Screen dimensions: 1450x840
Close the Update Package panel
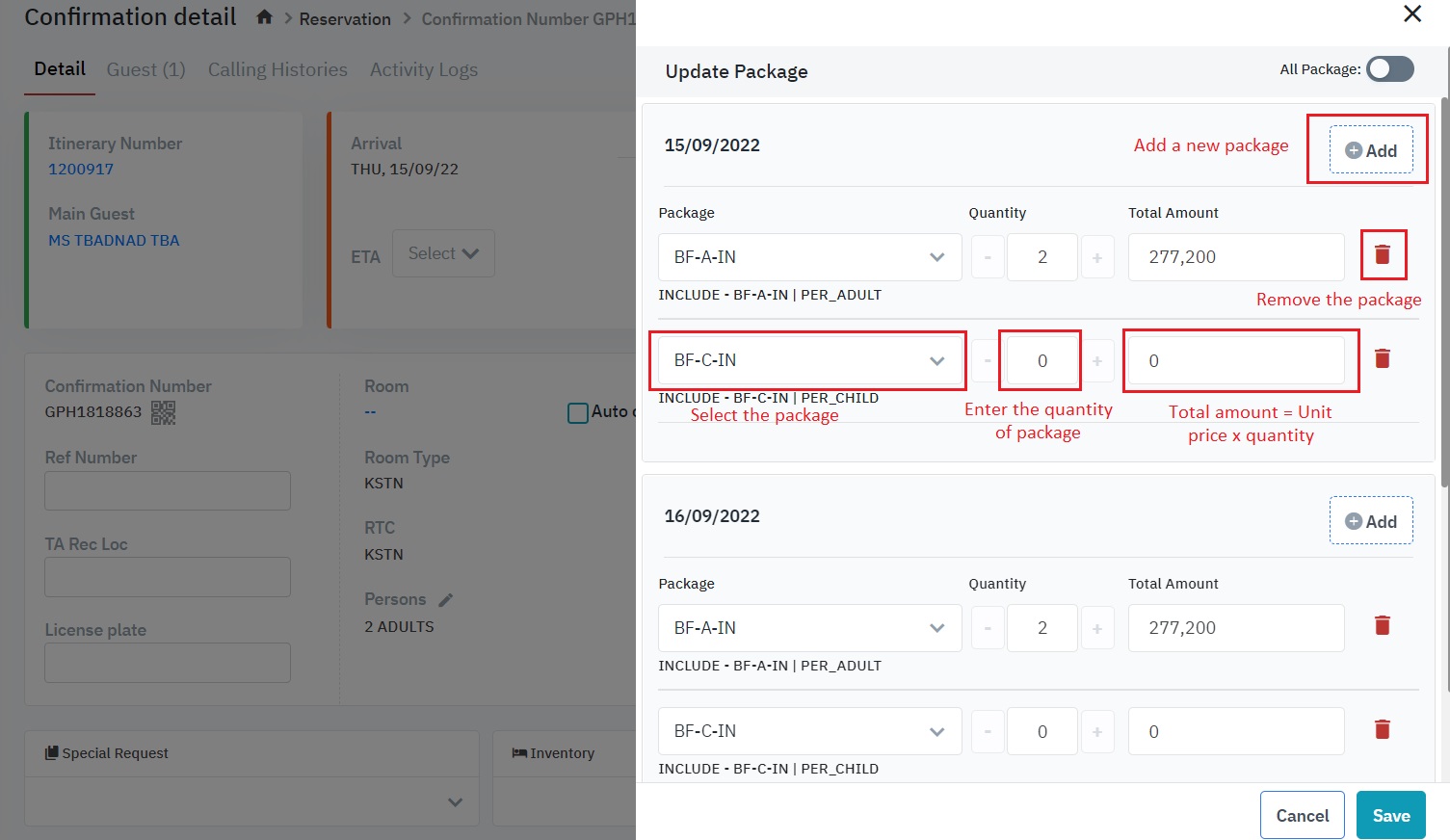click(1411, 13)
